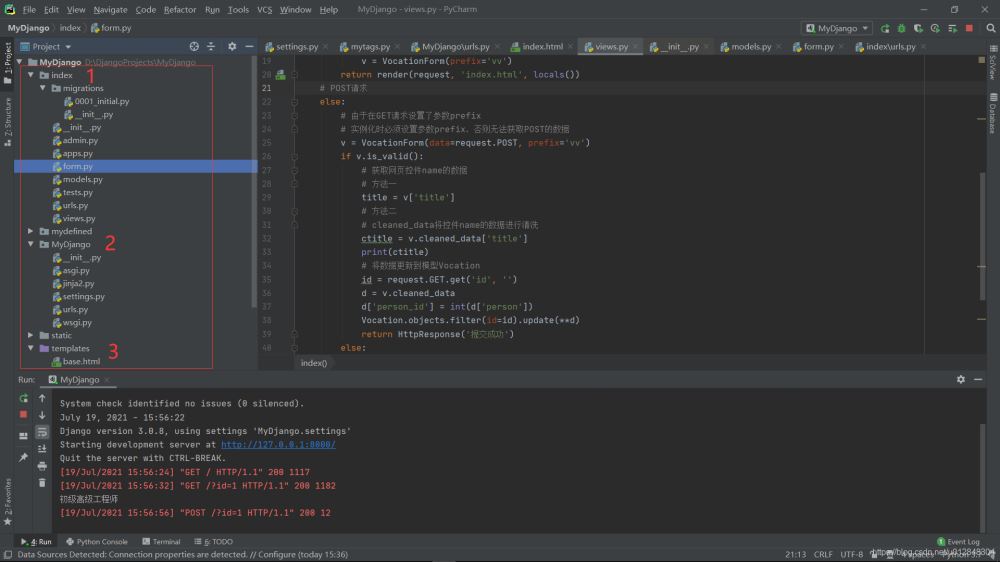Screen dimensions: 1000x562
Task: Open the Terminal tool window
Action: [x=160, y=542]
